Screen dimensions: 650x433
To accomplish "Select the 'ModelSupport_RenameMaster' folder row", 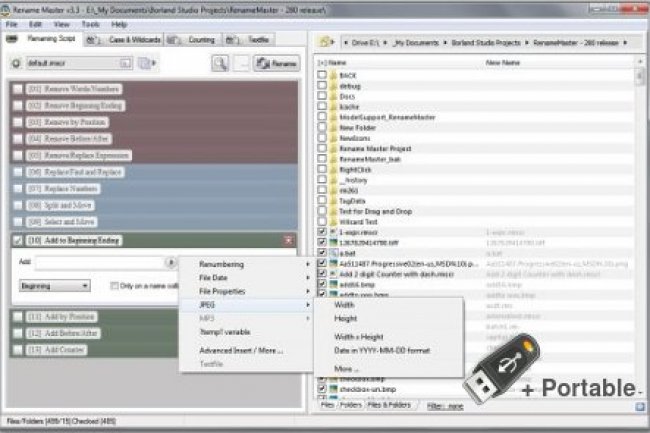I will 475,117.
